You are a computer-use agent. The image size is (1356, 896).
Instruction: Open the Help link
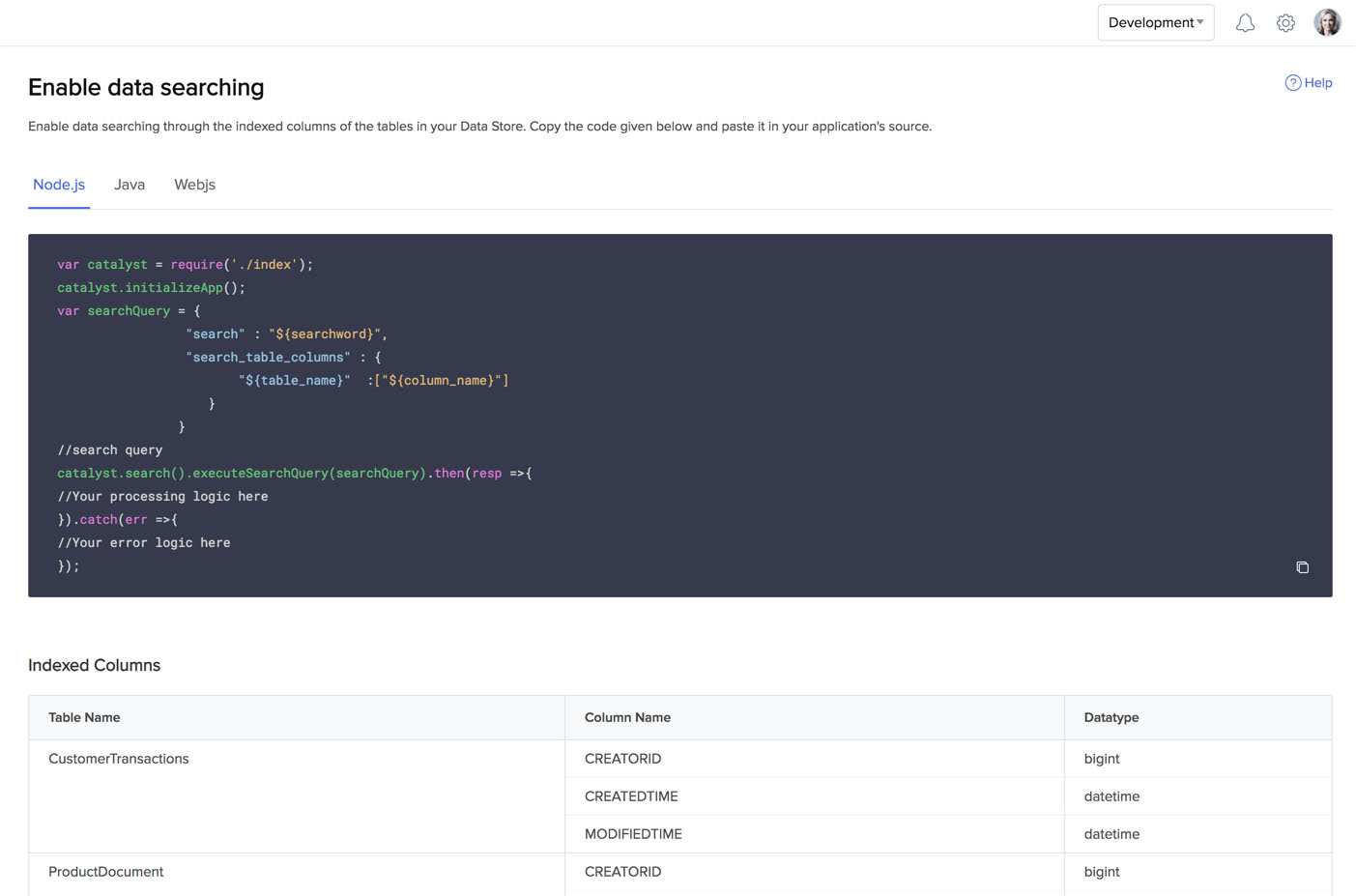[x=1317, y=83]
